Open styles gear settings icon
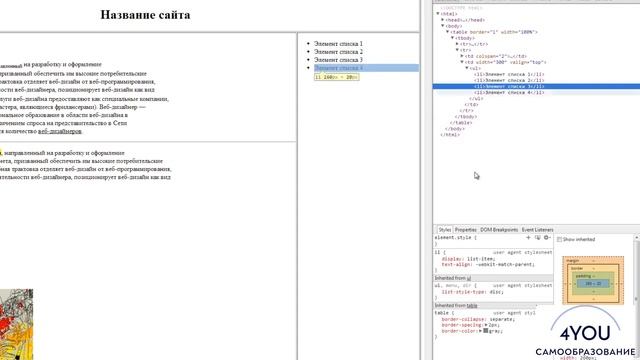Viewport: 640px width, 360px height. click(547, 238)
